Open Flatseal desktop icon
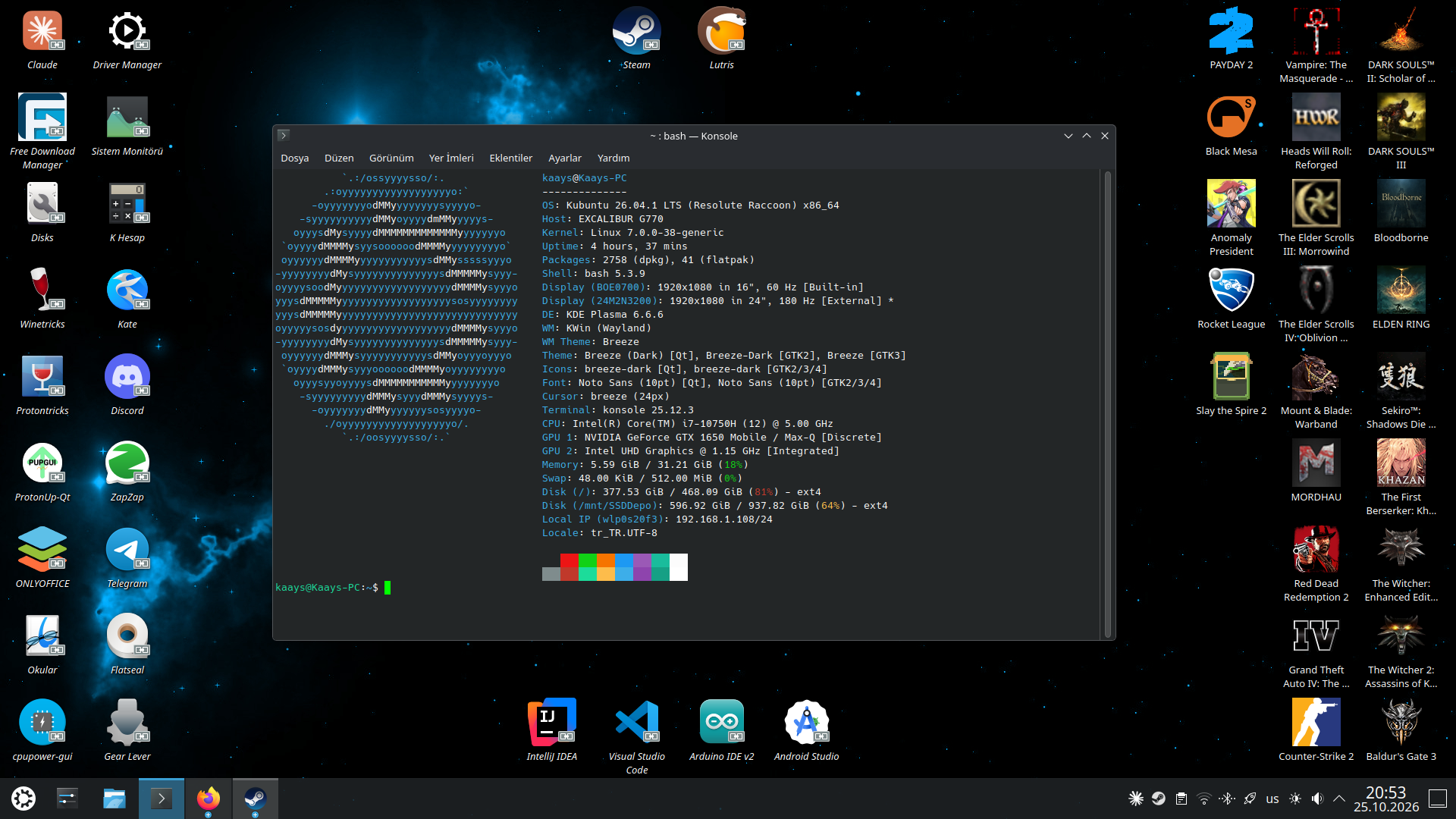Screen dimensions: 1456x819 coord(127,635)
